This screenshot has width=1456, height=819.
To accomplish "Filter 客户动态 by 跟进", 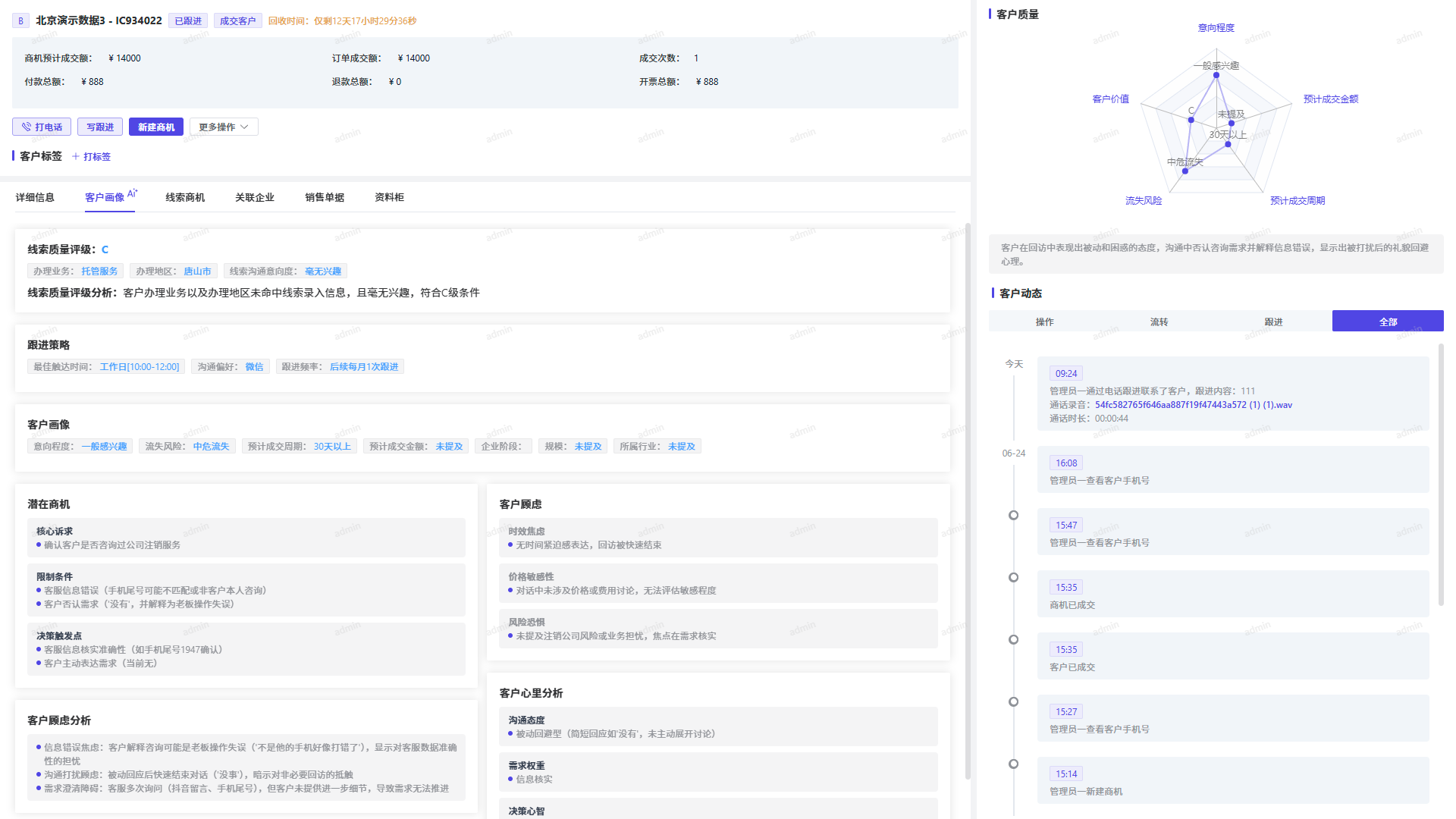I will [1273, 321].
